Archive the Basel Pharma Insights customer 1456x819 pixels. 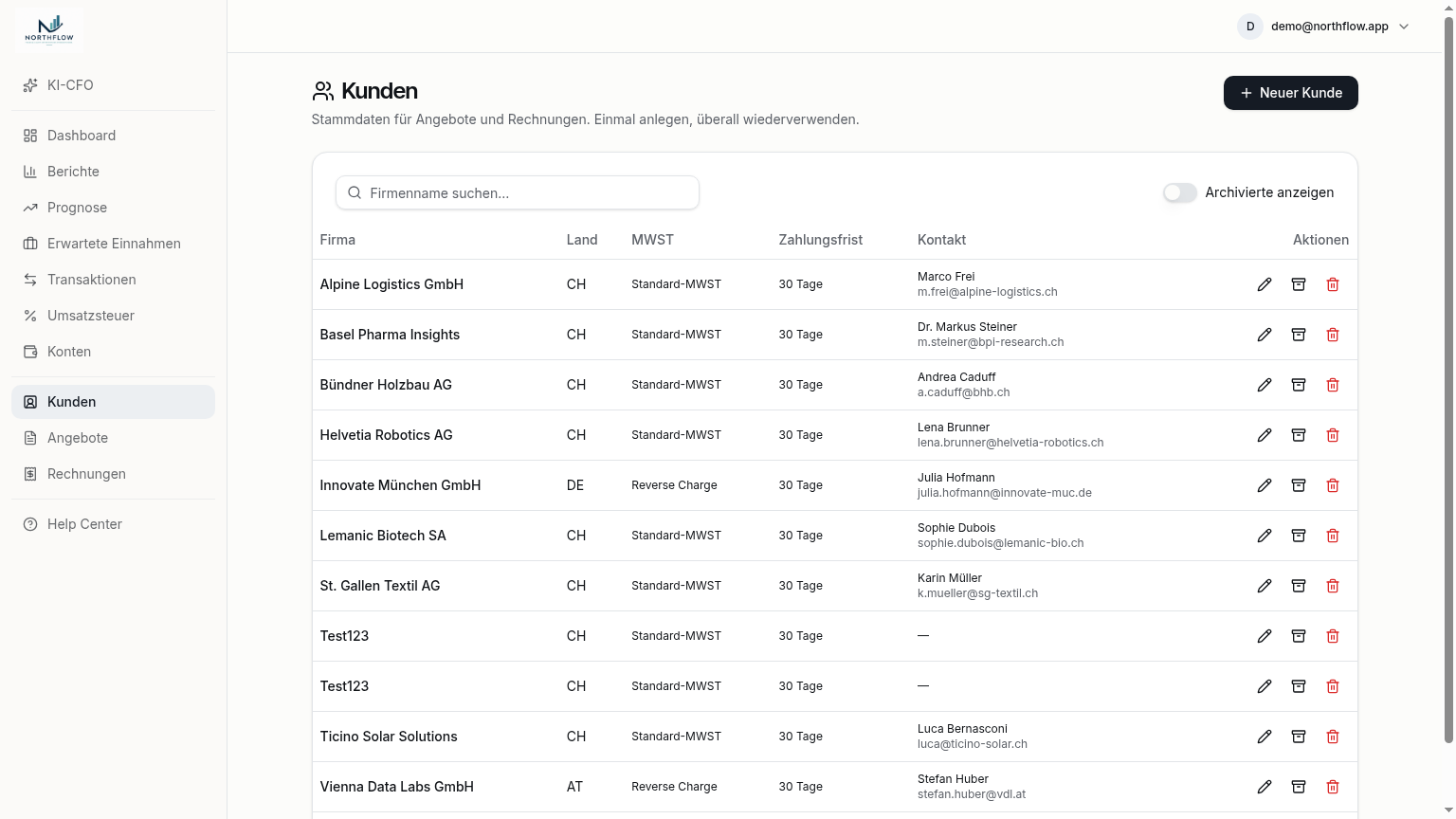(x=1299, y=335)
